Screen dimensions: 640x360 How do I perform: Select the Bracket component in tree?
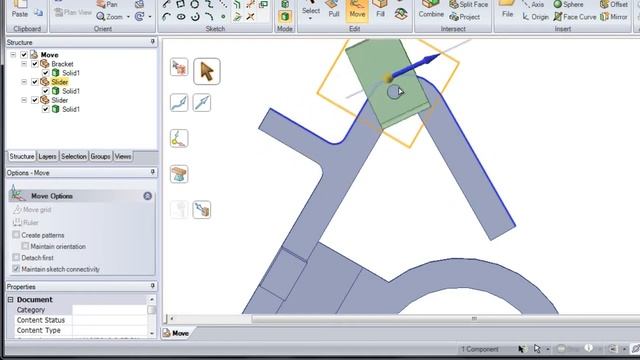point(62,64)
